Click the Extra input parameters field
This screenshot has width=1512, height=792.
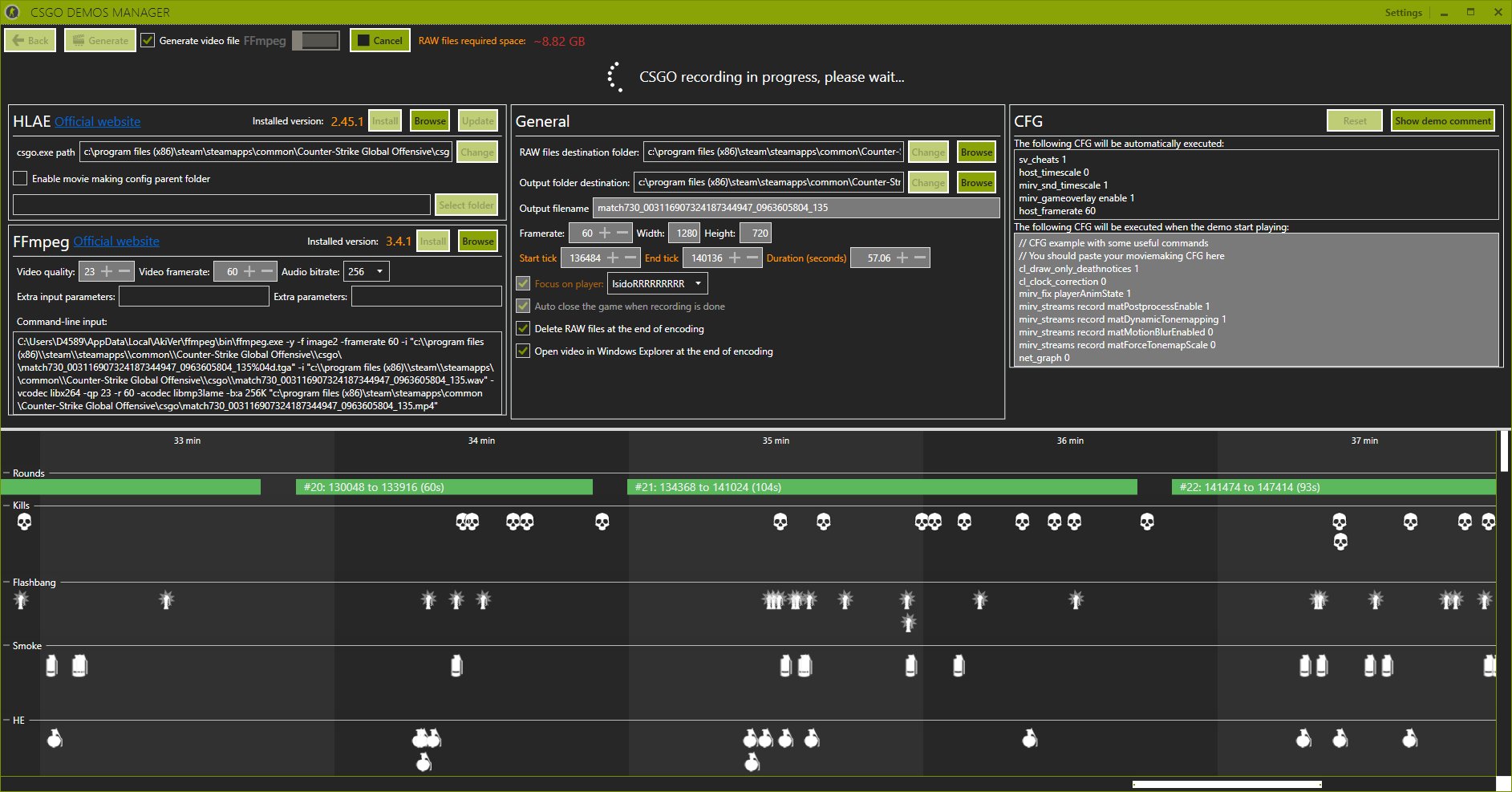[x=194, y=296]
